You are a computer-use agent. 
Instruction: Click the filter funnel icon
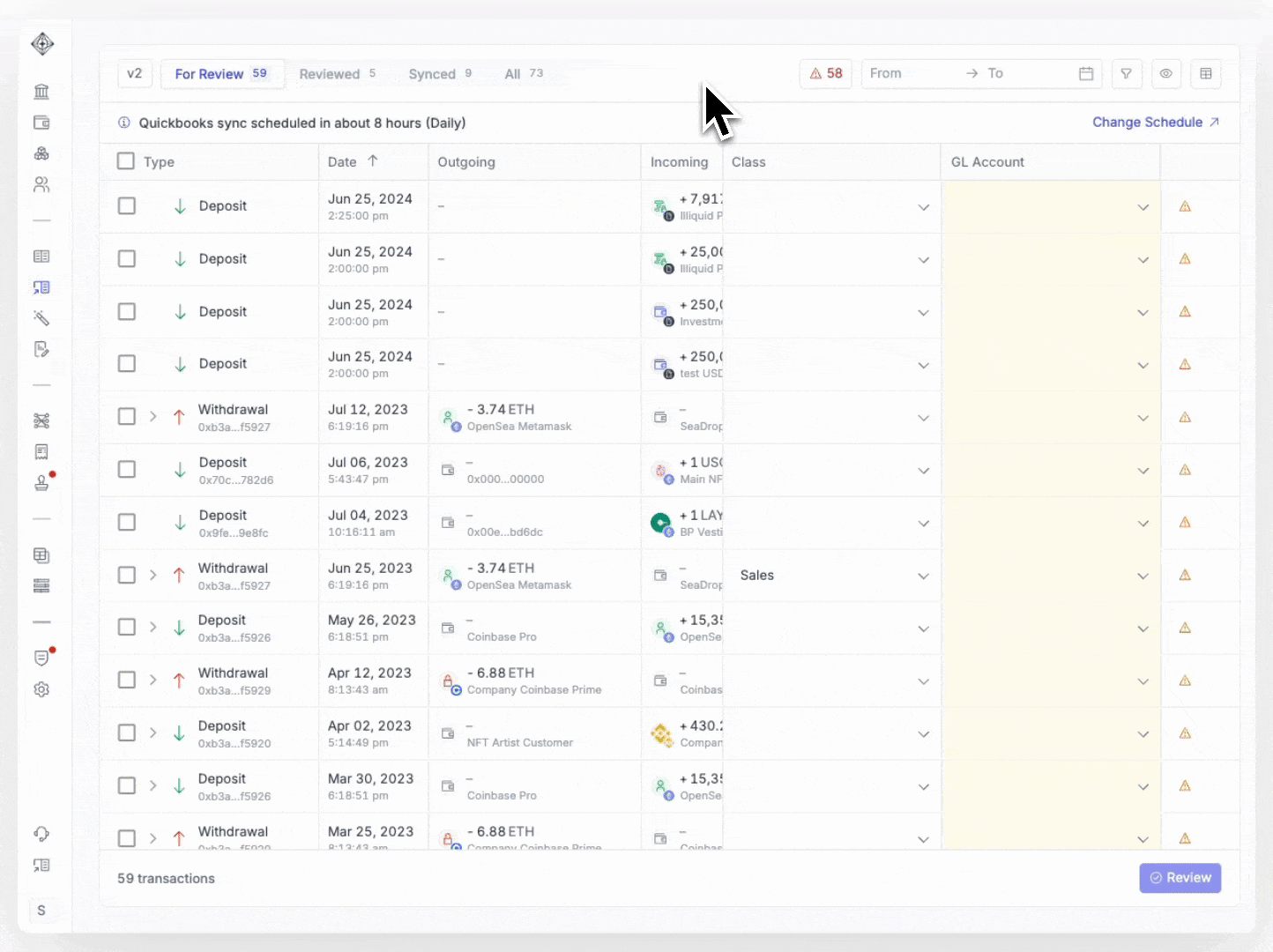(1126, 74)
